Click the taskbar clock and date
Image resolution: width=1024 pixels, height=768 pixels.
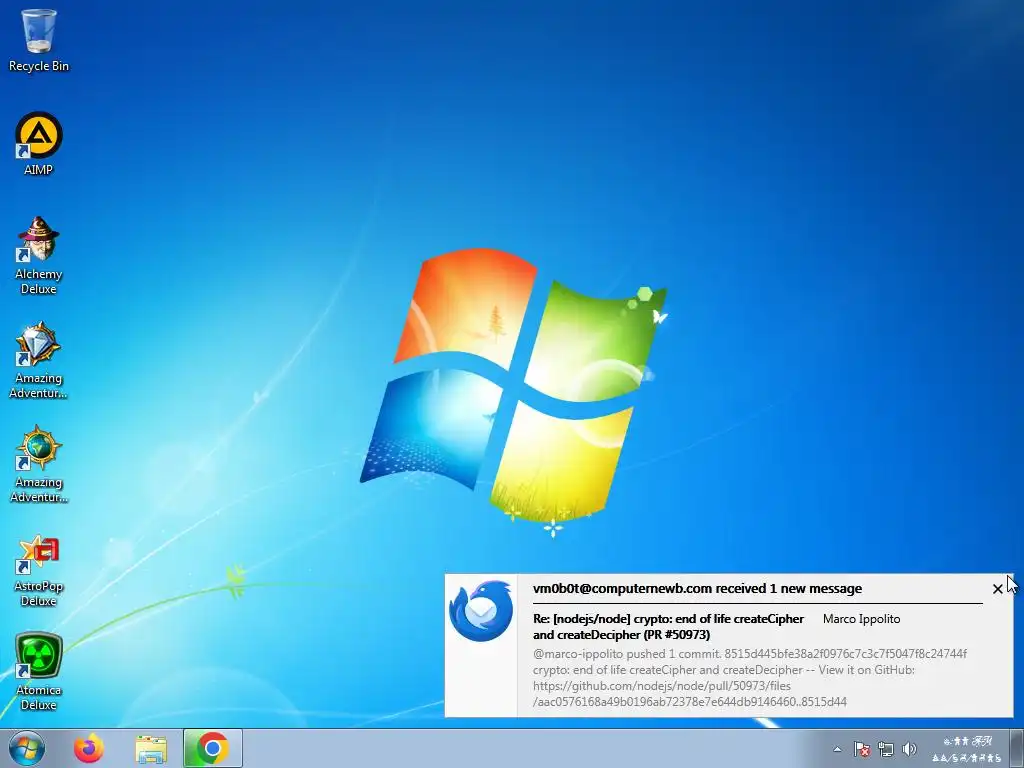[x=967, y=749]
